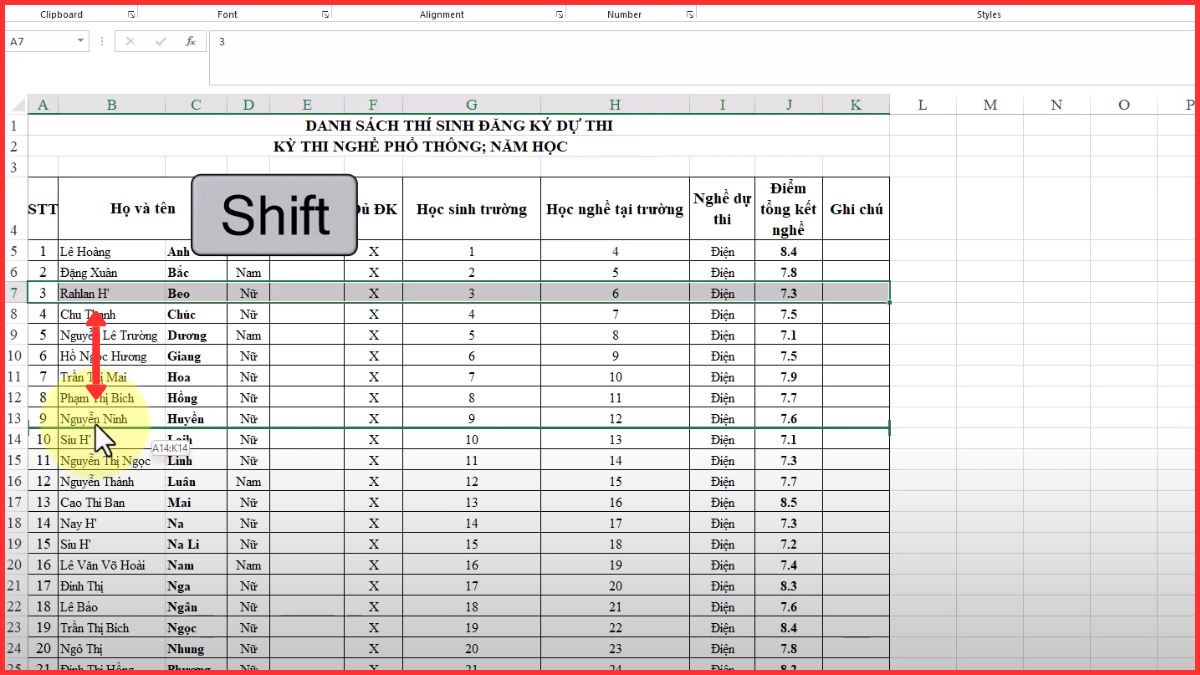
Task: Select column B header
Action: pyautogui.click(x=112, y=105)
